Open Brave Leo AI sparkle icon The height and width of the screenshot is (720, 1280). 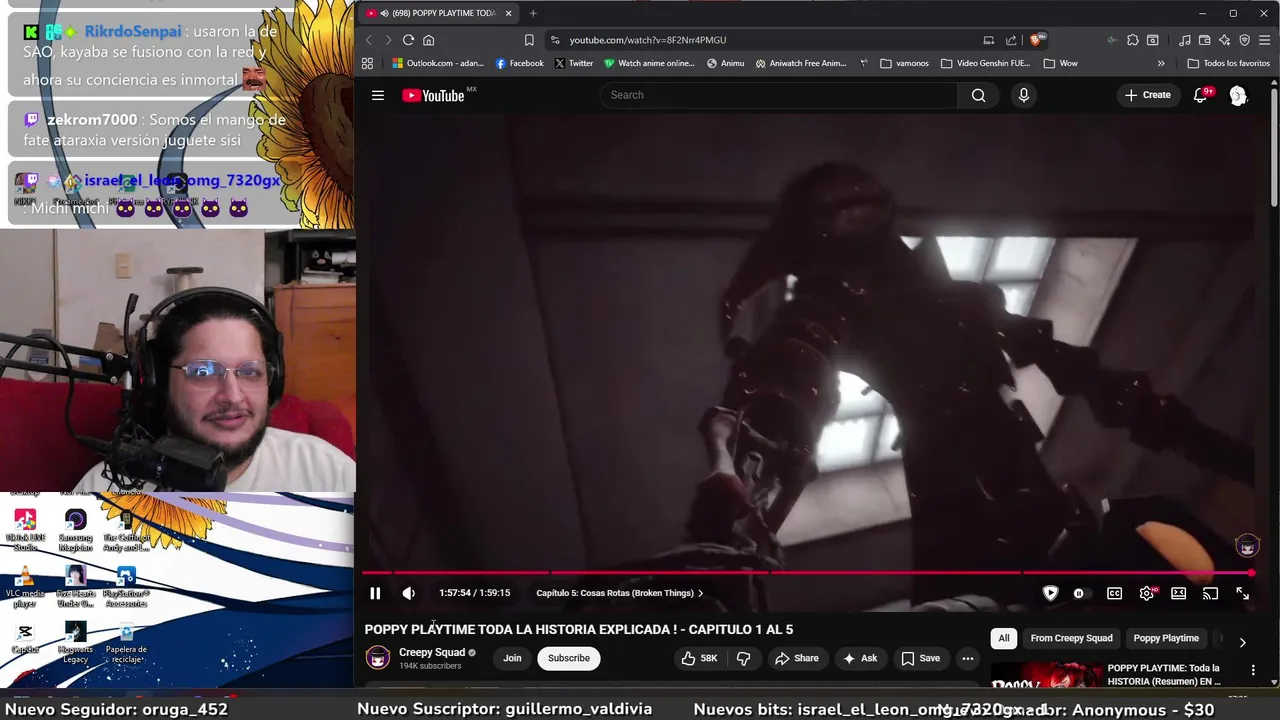point(1224,40)
